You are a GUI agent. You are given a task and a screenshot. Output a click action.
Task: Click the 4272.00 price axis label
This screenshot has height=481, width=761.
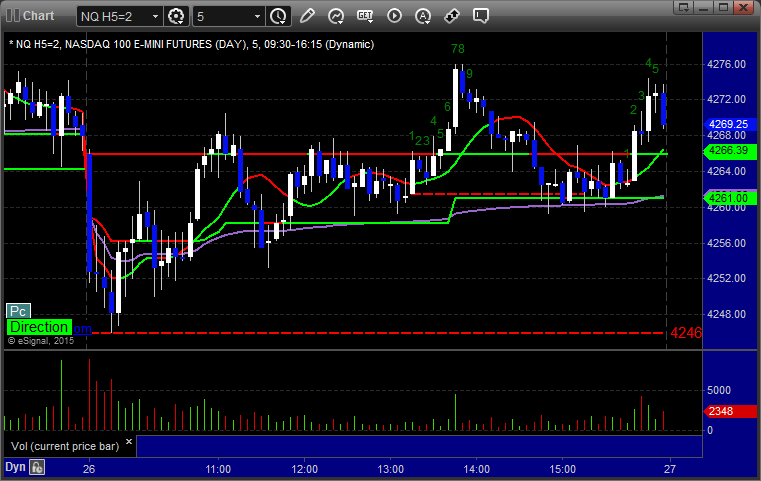point(727,100)
